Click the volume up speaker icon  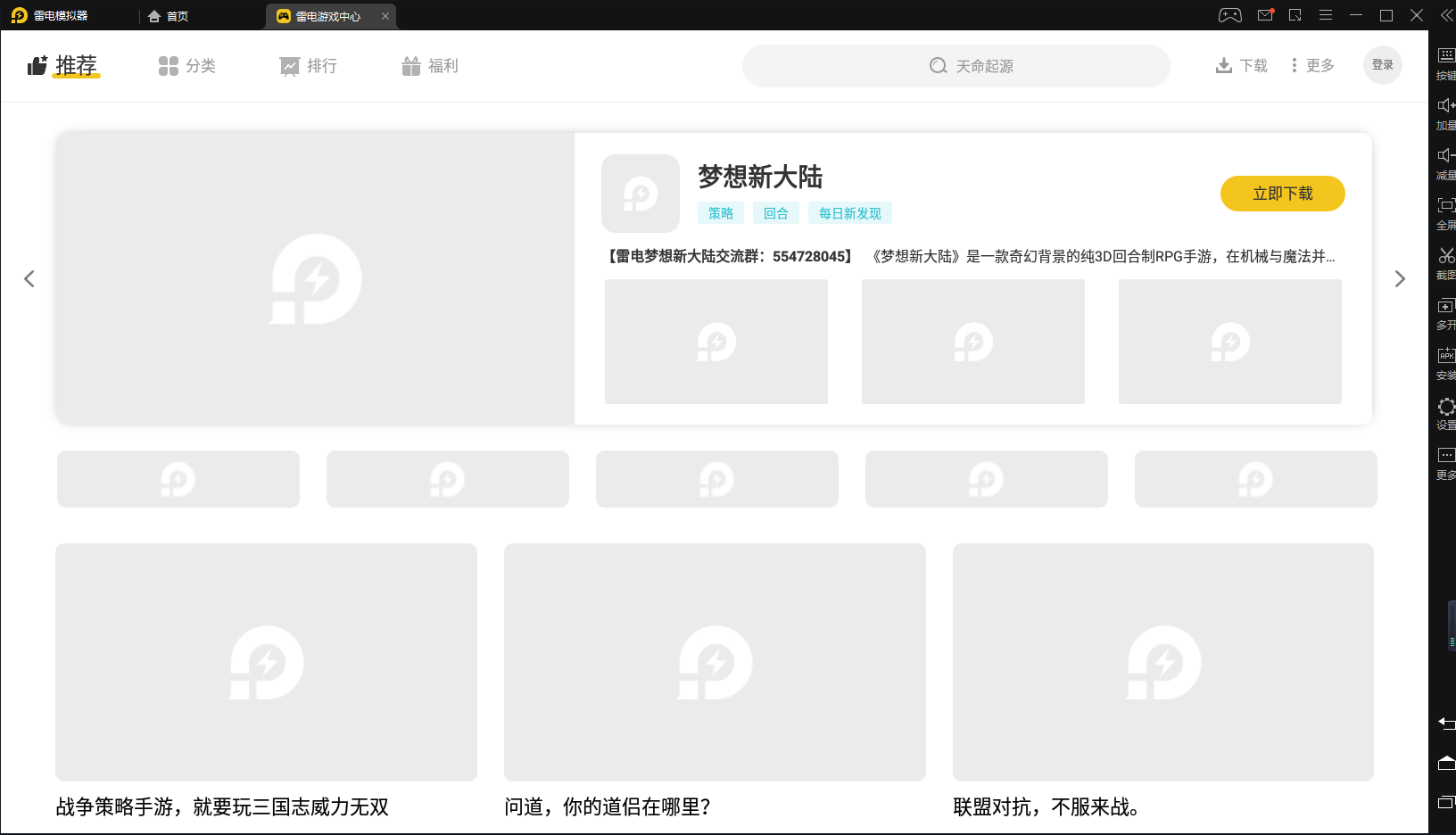[1445, 106]
